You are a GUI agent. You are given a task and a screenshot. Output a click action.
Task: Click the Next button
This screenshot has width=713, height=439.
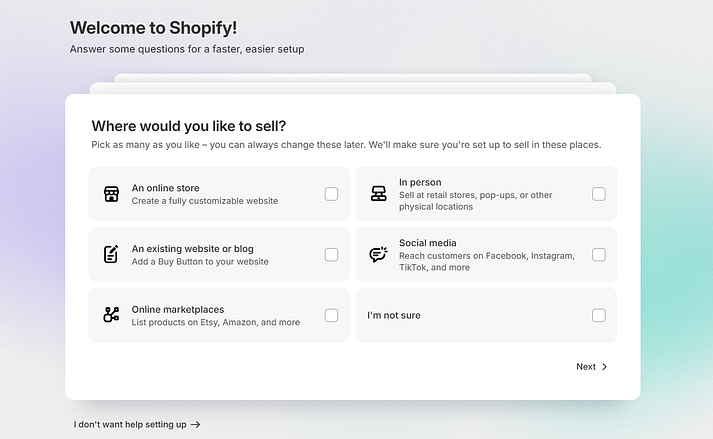pos(592,367)
